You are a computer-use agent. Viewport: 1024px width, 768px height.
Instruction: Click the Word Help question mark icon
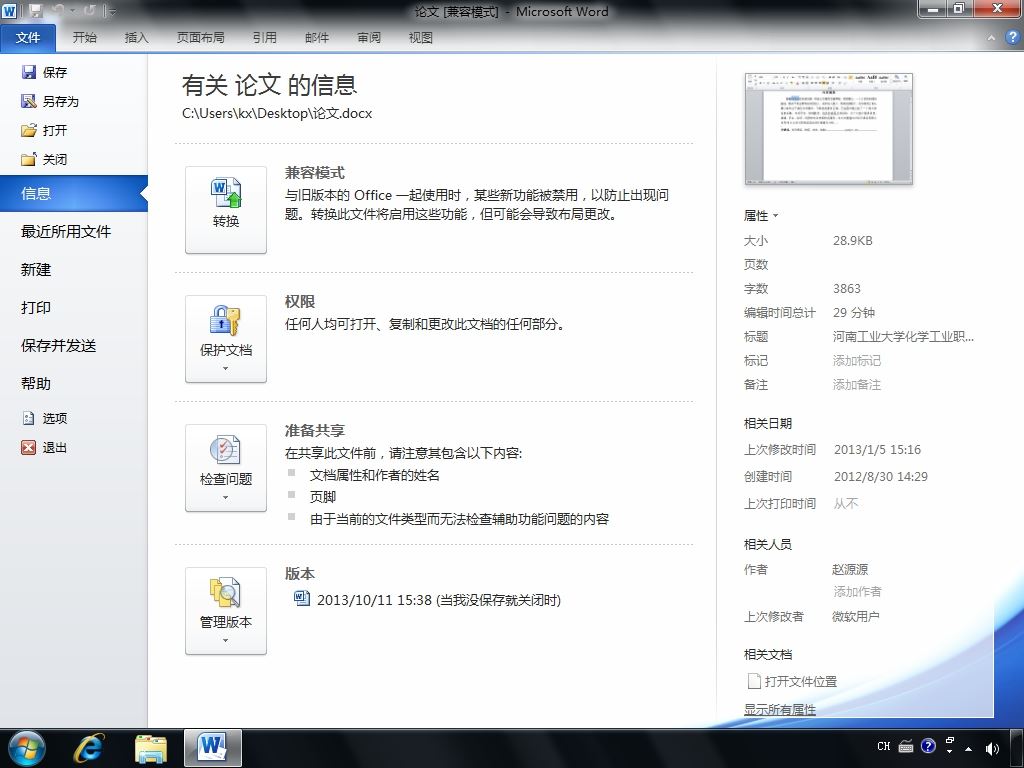coord(1013,37)
